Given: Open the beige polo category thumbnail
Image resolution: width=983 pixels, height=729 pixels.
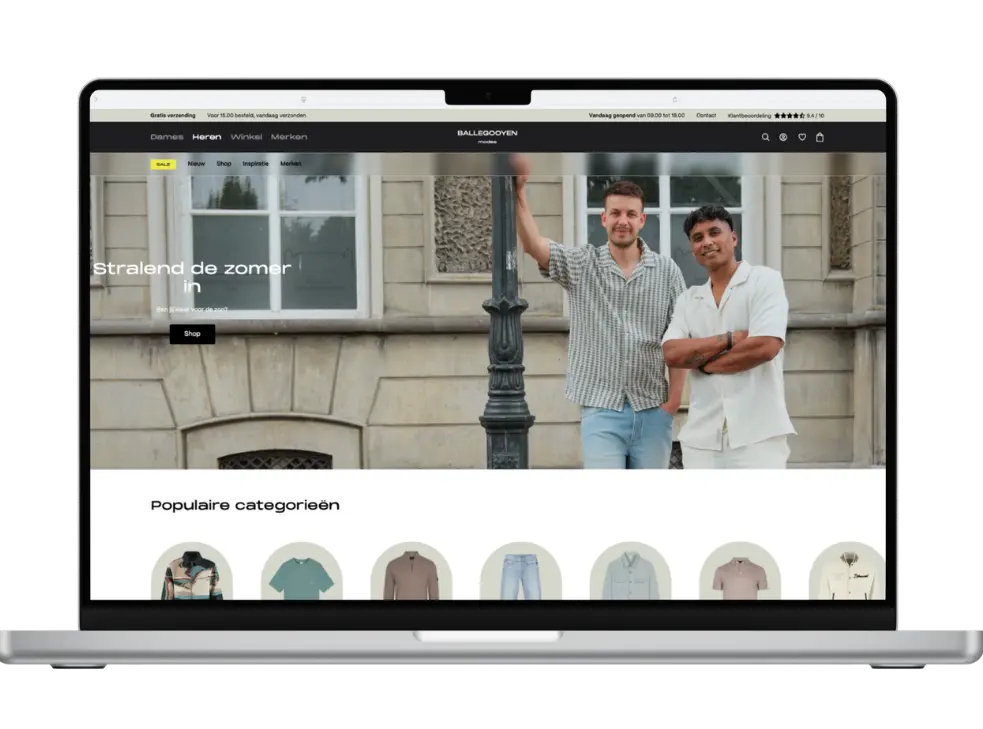Looking at the screenshot, I should pyautogui.click(x=740, y=571).
